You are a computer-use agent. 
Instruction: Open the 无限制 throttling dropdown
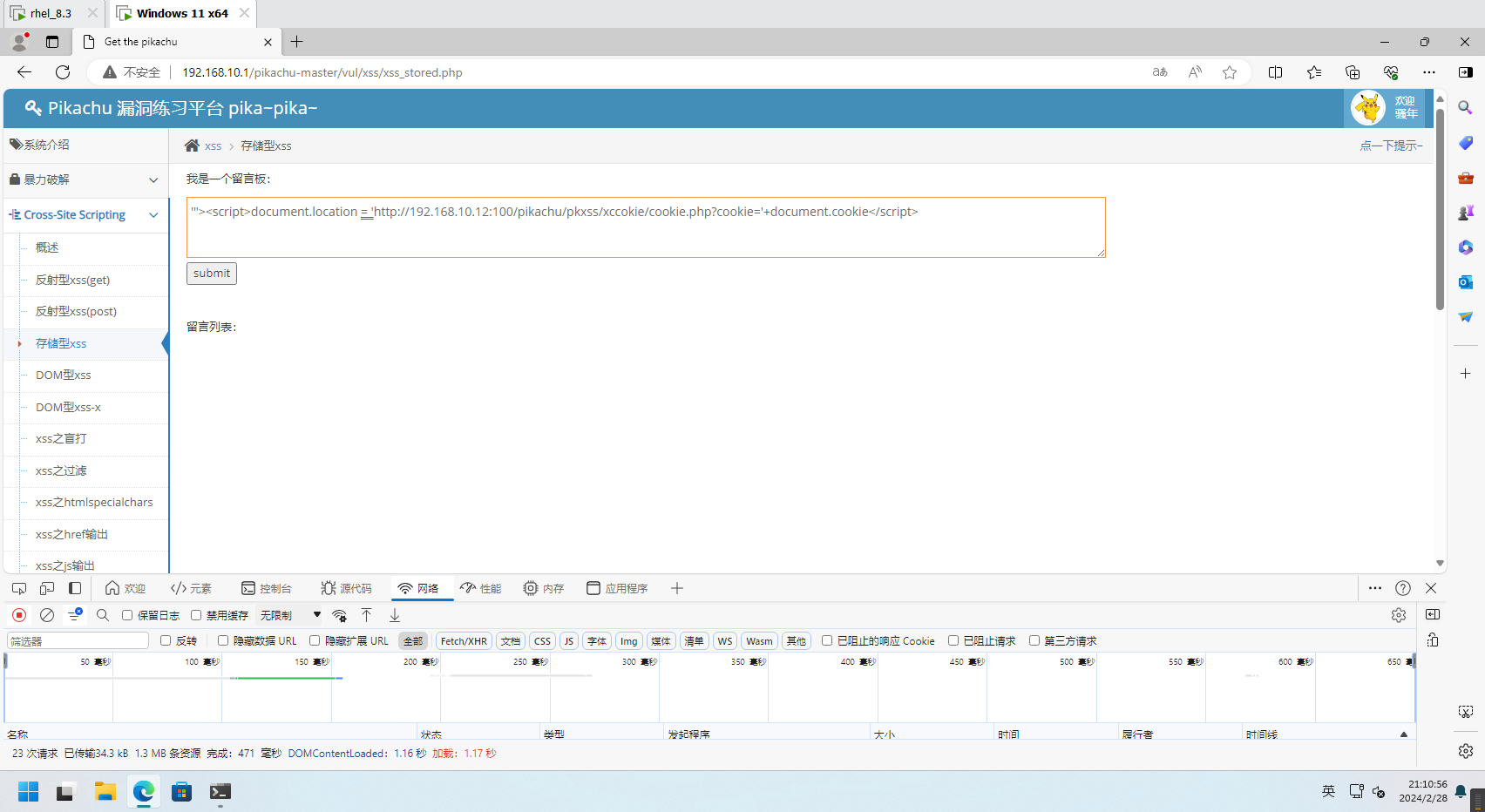[x=290, y=615]
